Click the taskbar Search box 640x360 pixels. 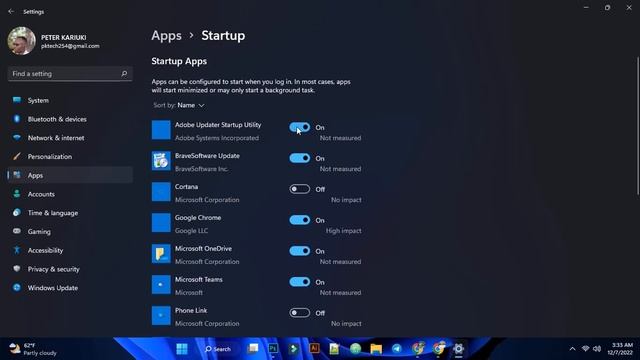click(x=218, y=349)
